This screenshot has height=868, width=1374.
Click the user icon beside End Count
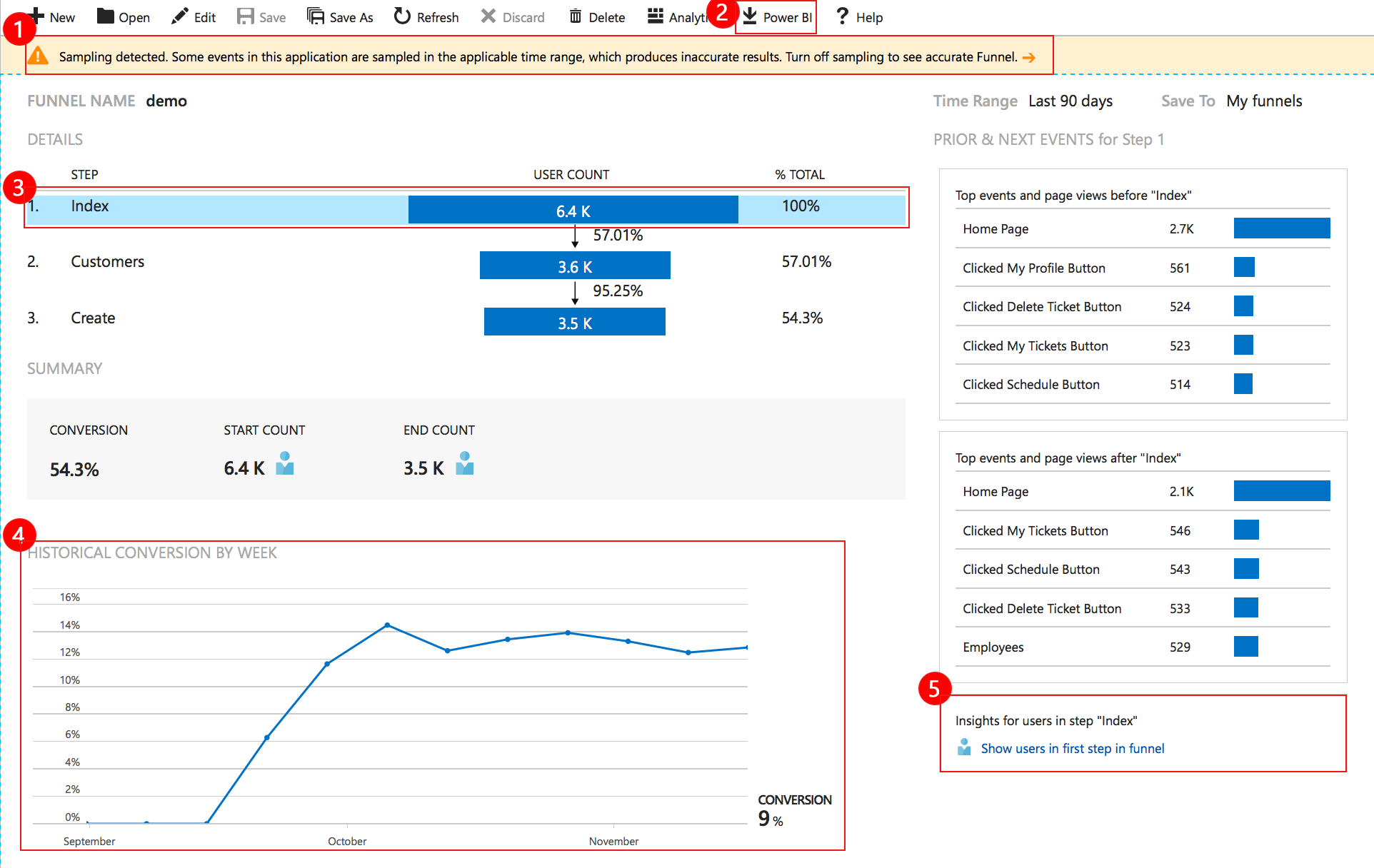pos(465,464)
